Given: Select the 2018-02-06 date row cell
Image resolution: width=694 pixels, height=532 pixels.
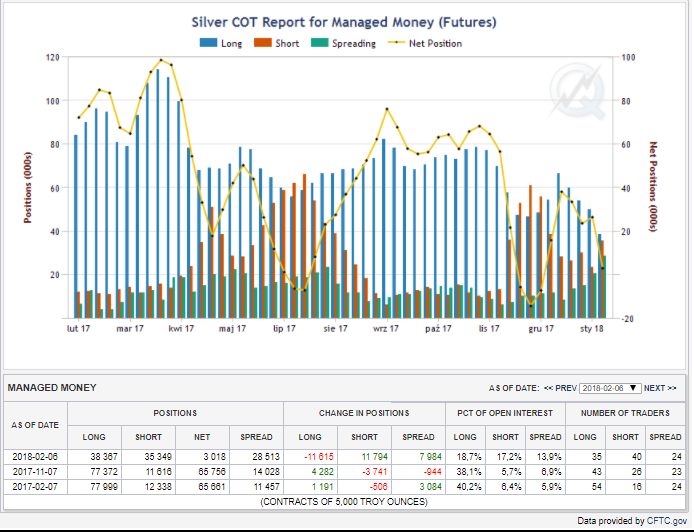Looking at the screenshot, I should 35,457.
